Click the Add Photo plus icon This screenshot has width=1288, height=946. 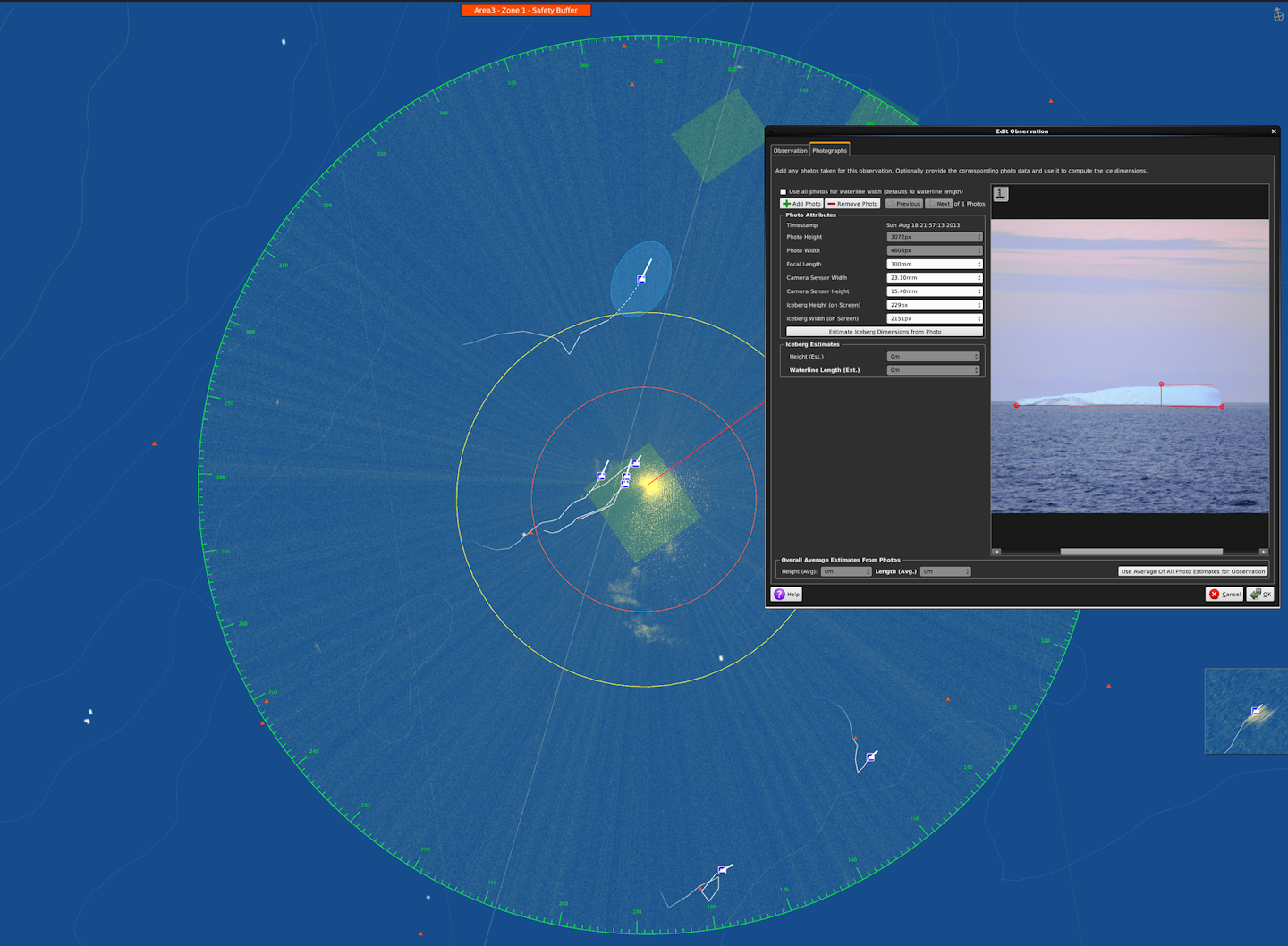[786, 204]
